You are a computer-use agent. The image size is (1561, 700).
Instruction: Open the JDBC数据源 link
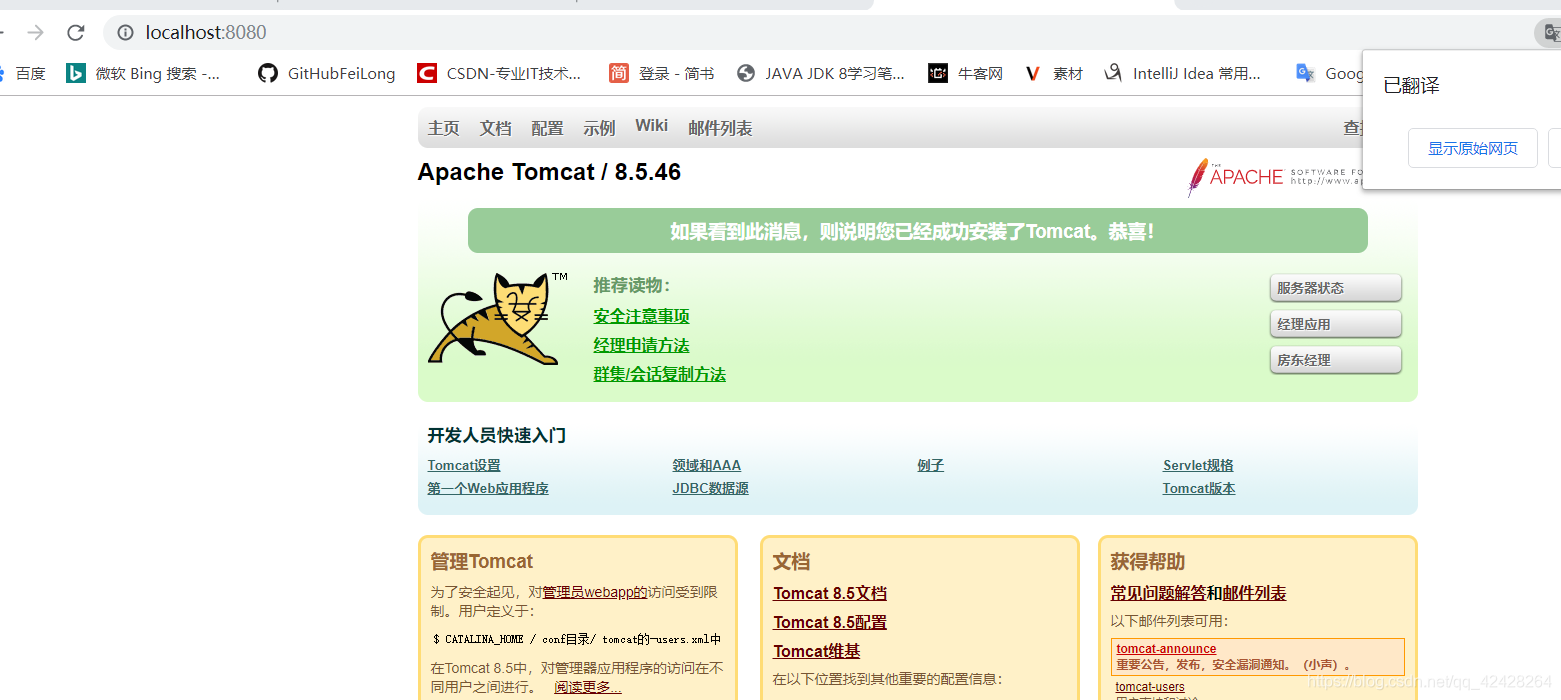coord(711,488)
